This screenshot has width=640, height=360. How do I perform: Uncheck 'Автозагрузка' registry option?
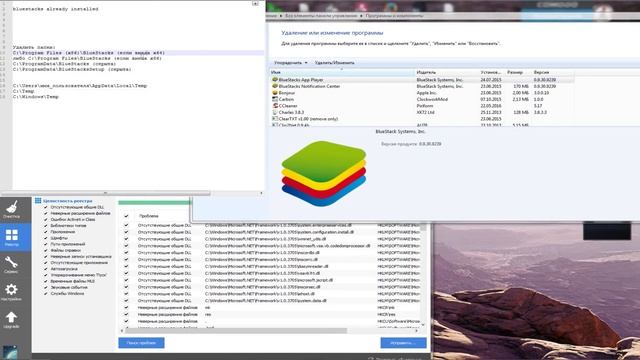click(x=46, y=269)
